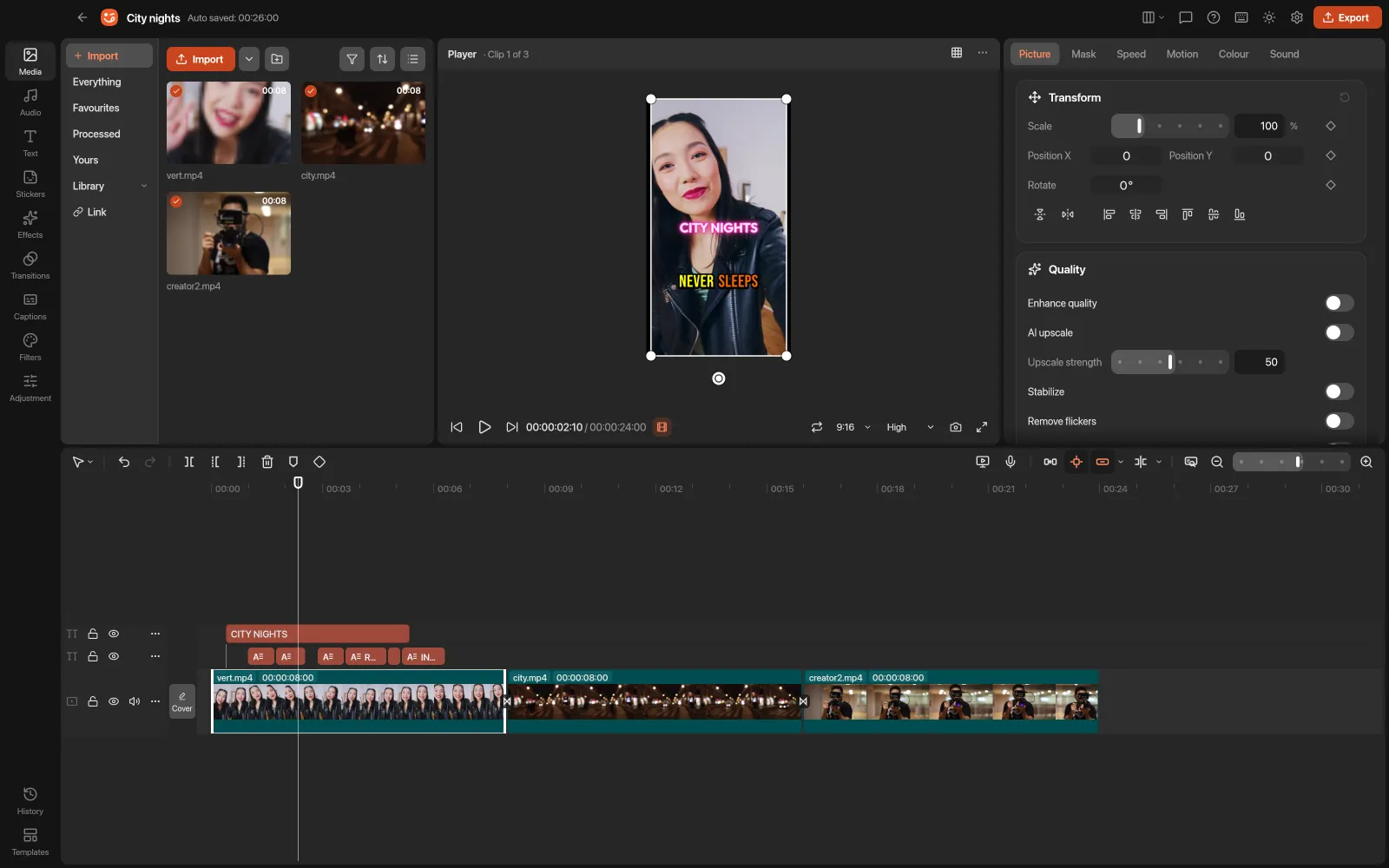
Task: Adjust the Upscale strength slider
Action: pyautogui.click(x=1170, y=362)
